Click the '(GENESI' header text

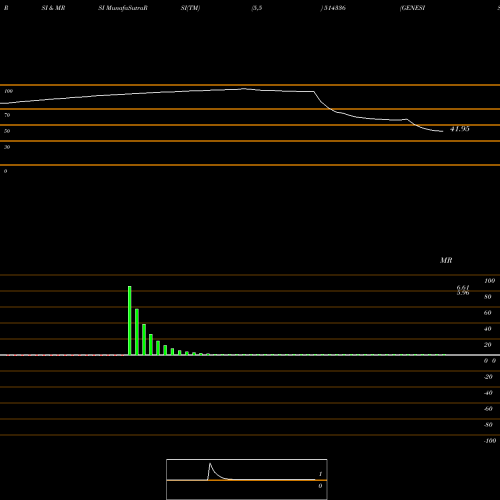point(413,8)
